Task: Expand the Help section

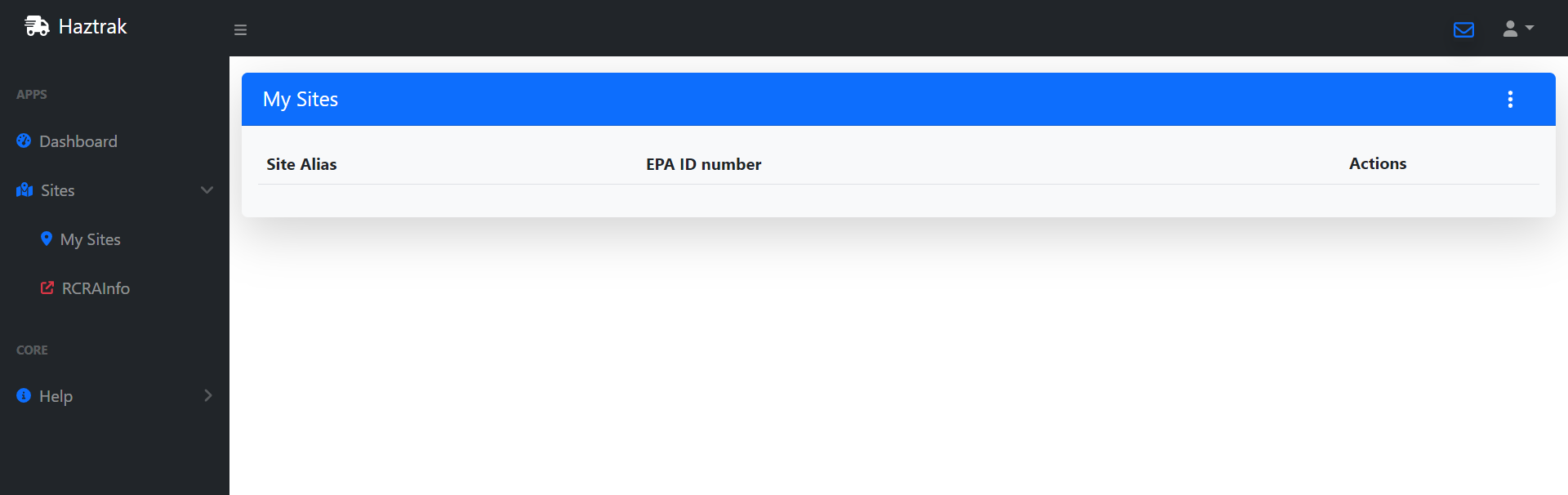Action: [x=208, y=395]
